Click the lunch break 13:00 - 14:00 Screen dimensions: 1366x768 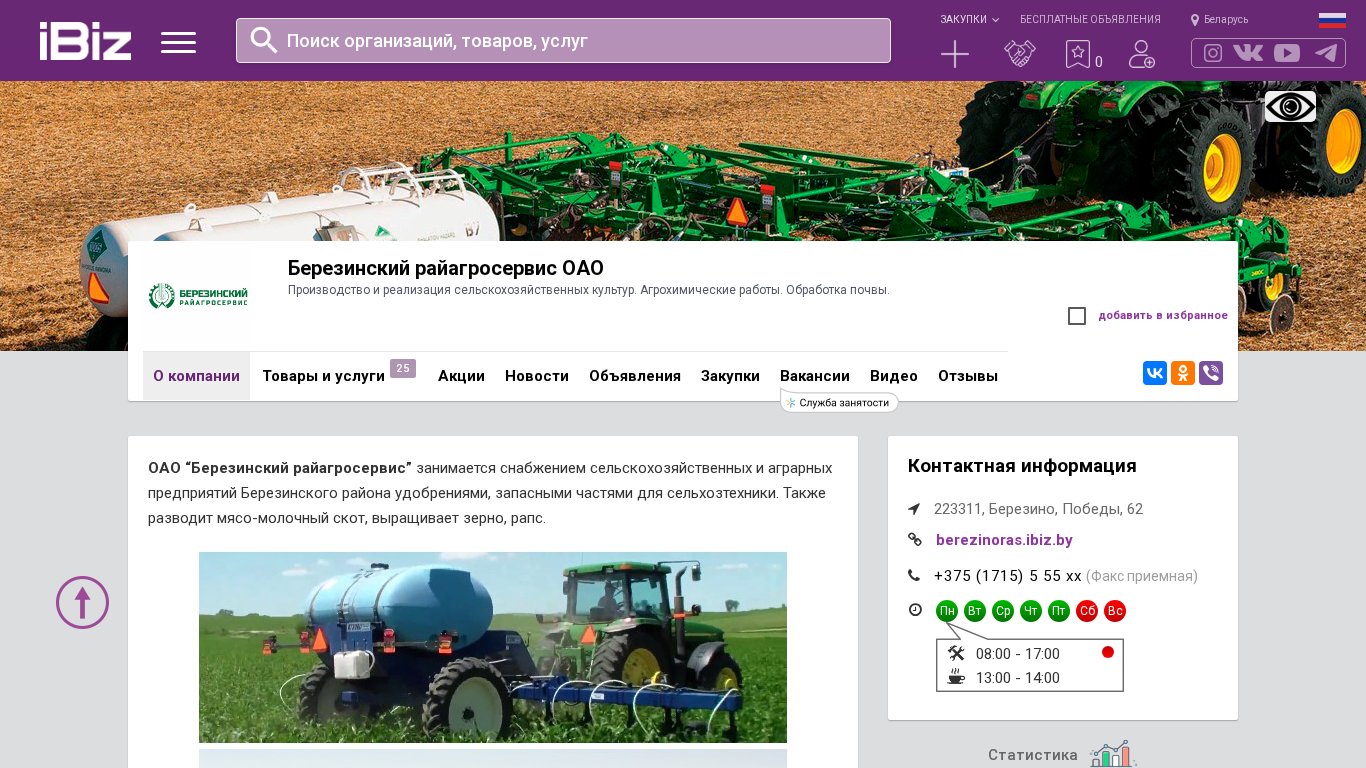(1018, 678)
